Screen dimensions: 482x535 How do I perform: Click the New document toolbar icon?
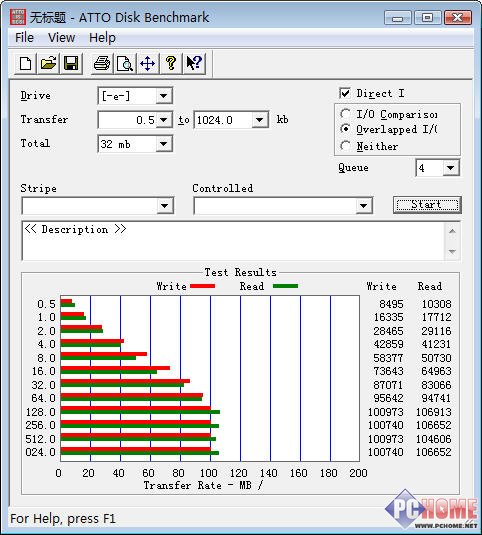(x=26, y=63)
